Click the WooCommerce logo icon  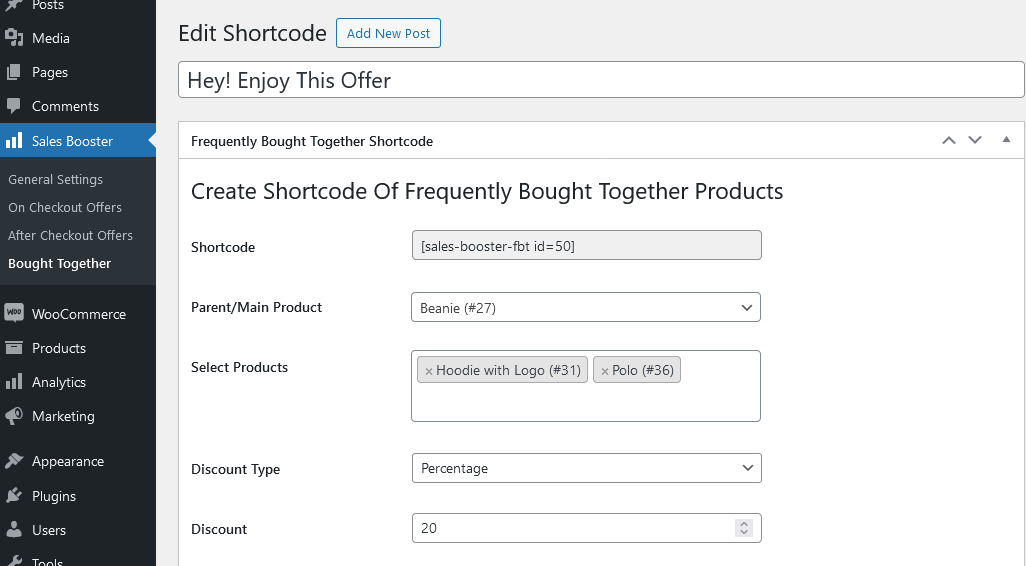(x=14, y=313)
